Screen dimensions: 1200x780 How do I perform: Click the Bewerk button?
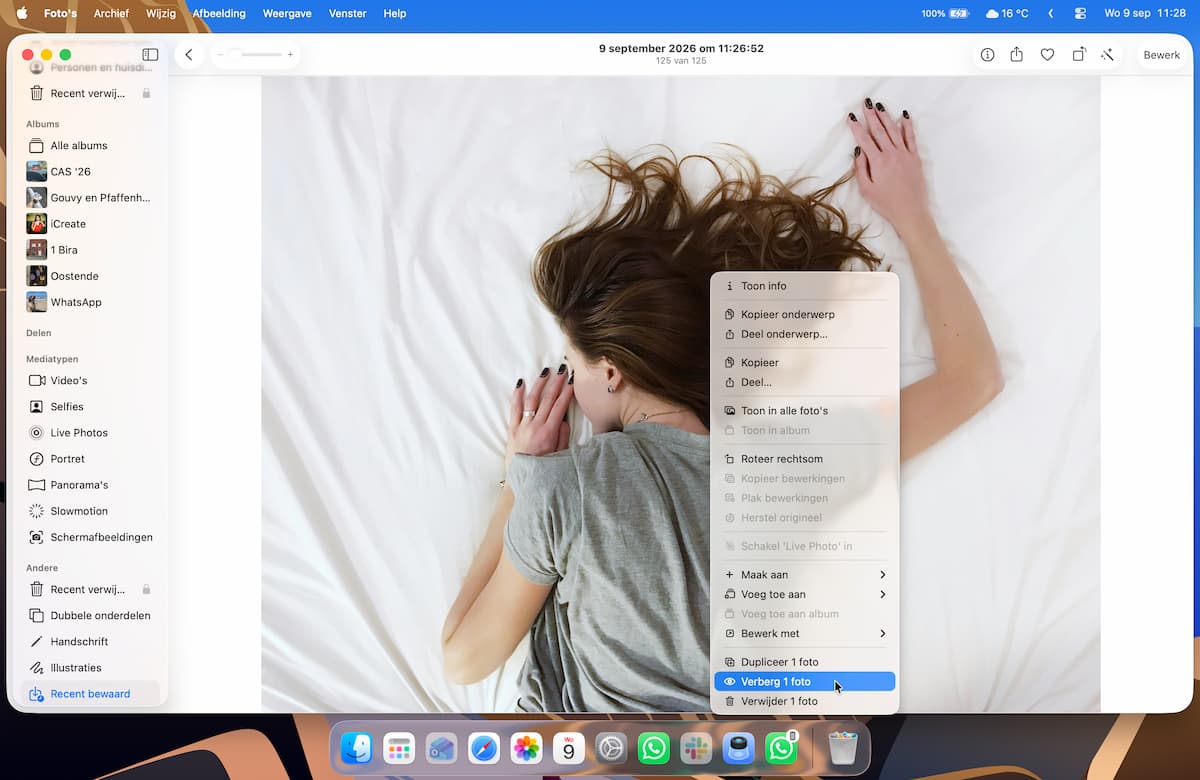pyautogui.click(x=1162, y=55)
